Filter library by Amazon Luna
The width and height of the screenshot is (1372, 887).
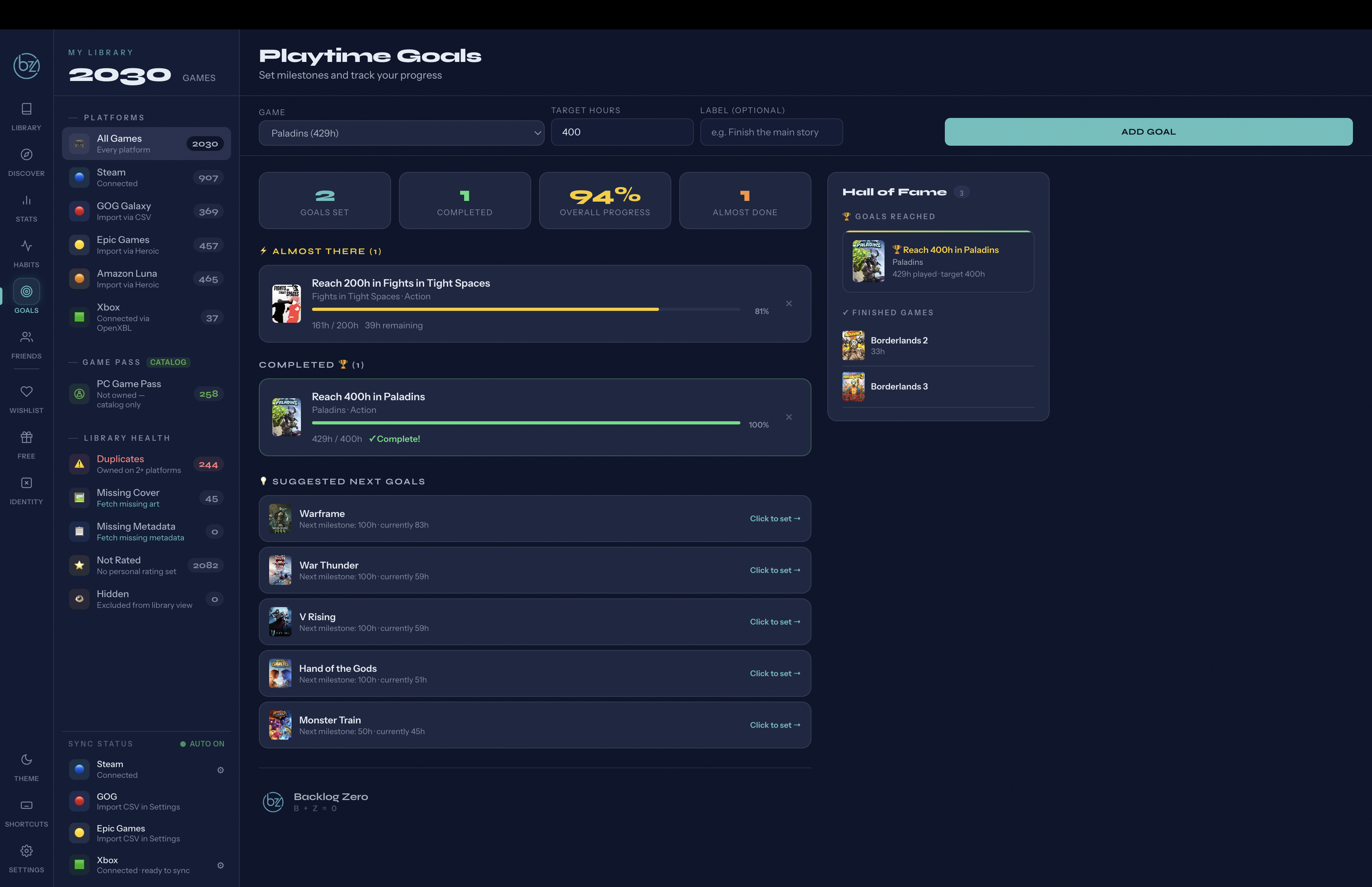click(x=146, y=279)
